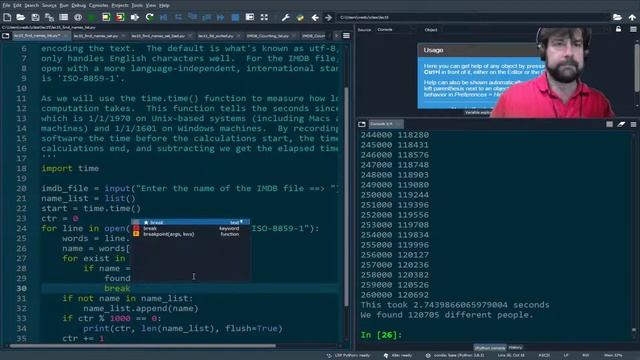Screen dimensions: 640x360
Task: Browse working directory folder icon
Action: 617,17
